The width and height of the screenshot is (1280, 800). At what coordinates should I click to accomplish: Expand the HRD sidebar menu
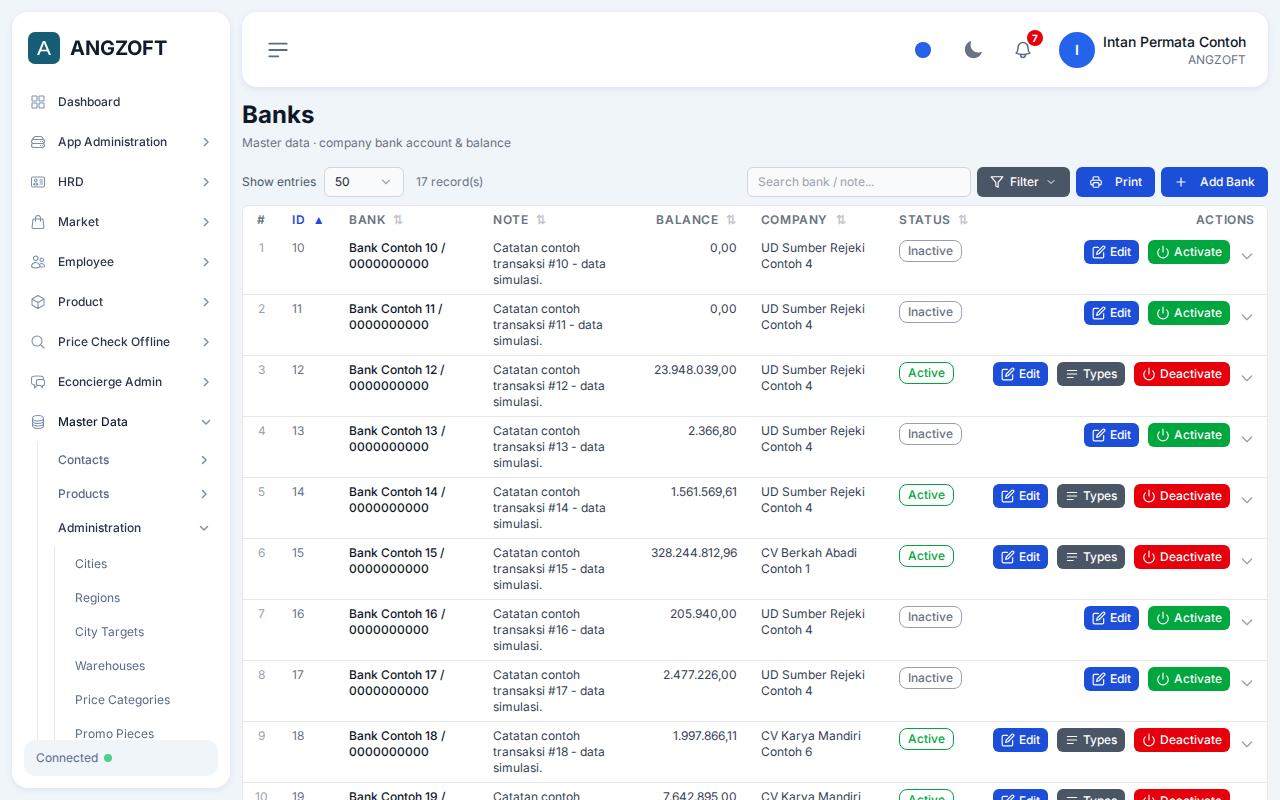click(121, 182)
